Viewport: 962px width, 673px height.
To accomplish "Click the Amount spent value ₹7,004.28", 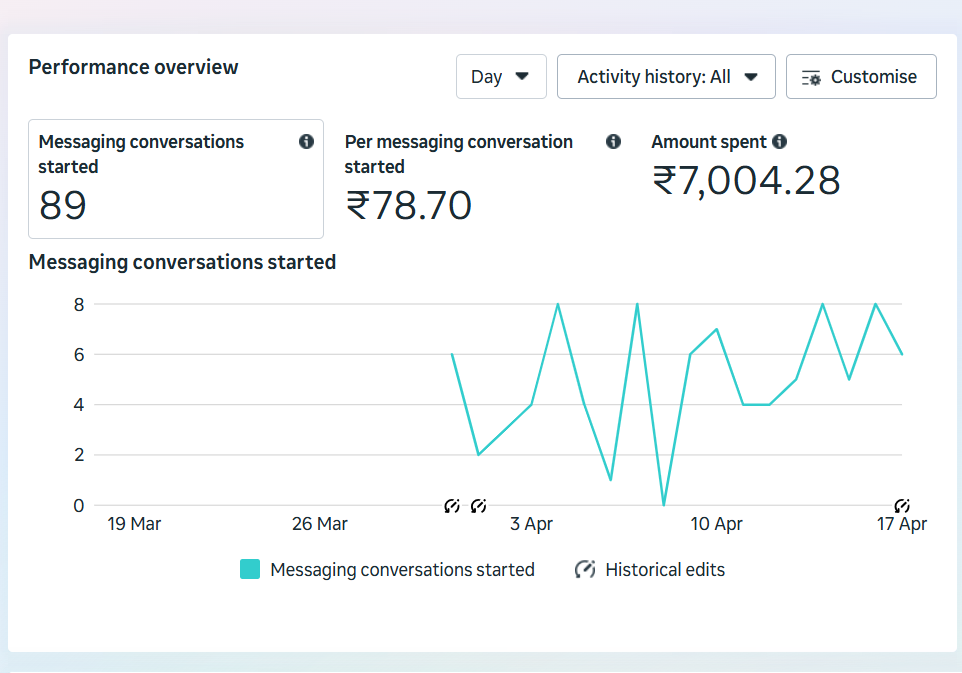I will point(746,181).
